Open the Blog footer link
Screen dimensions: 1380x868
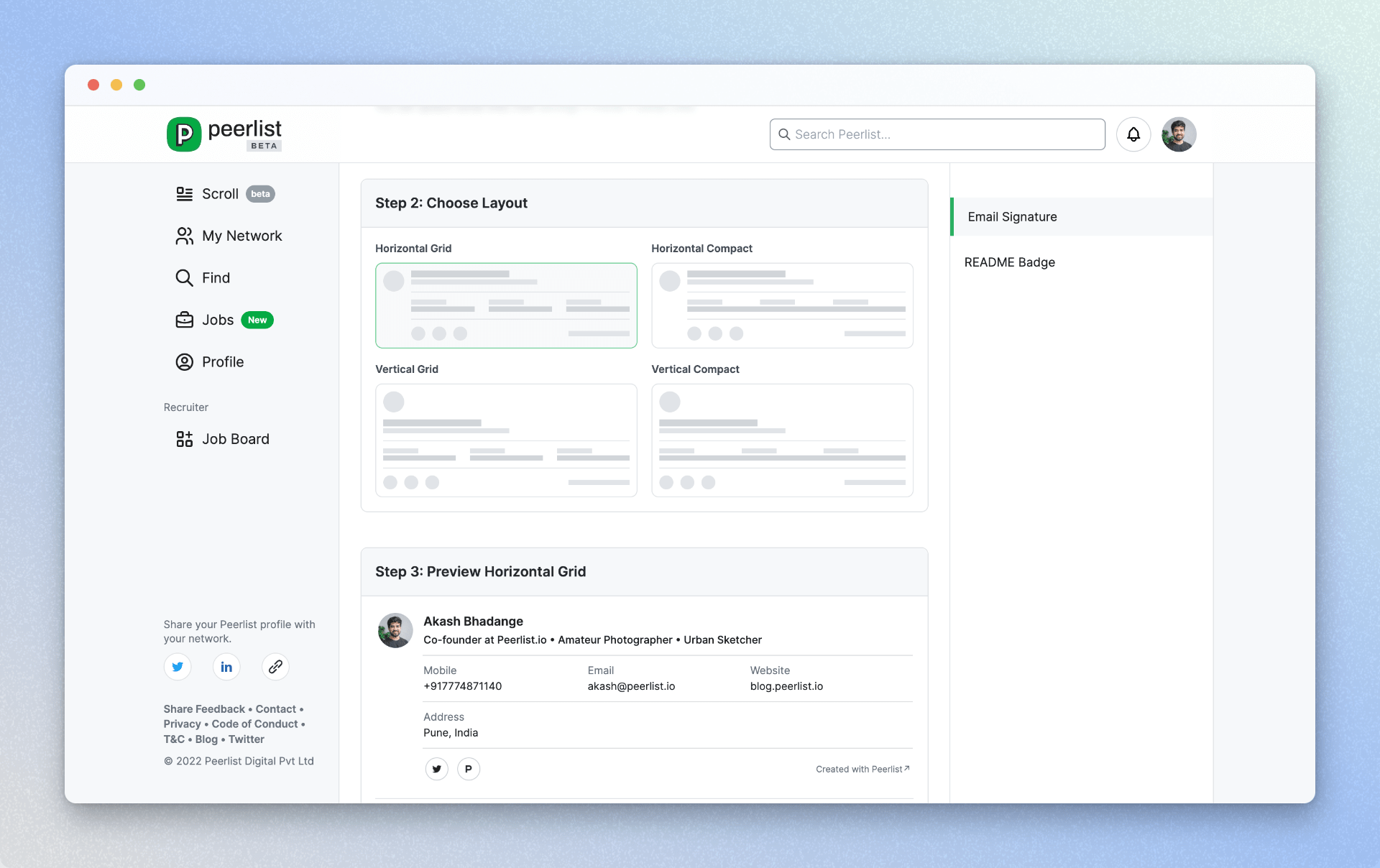click(206, 739)
